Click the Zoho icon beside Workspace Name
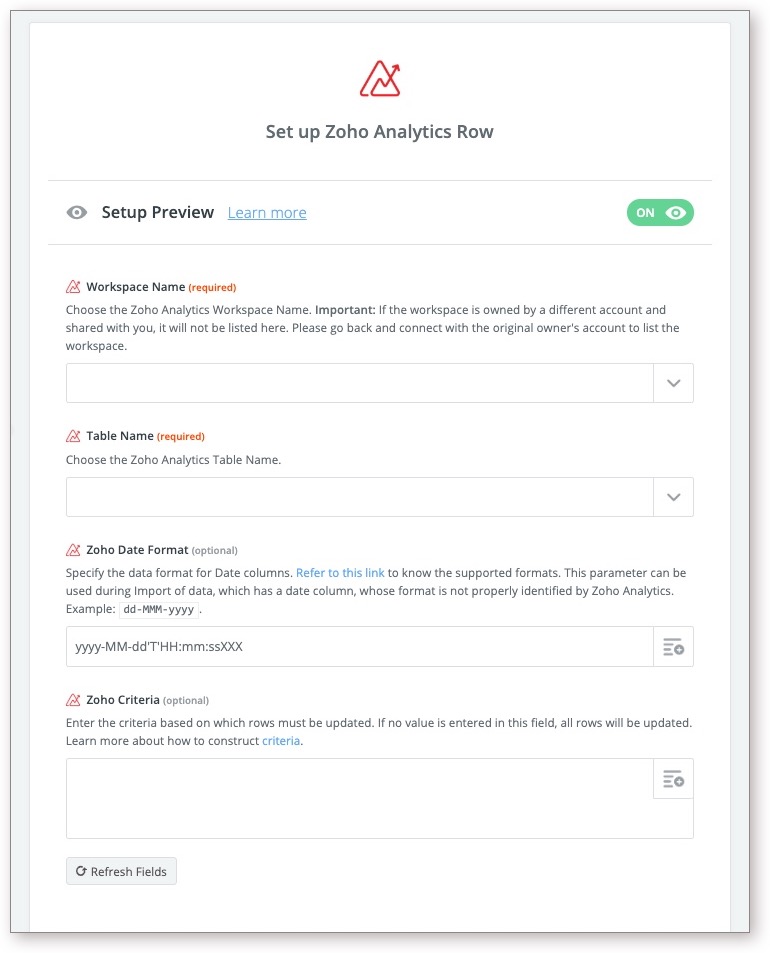This screenshot has width=770, height=953. point(73,287)
